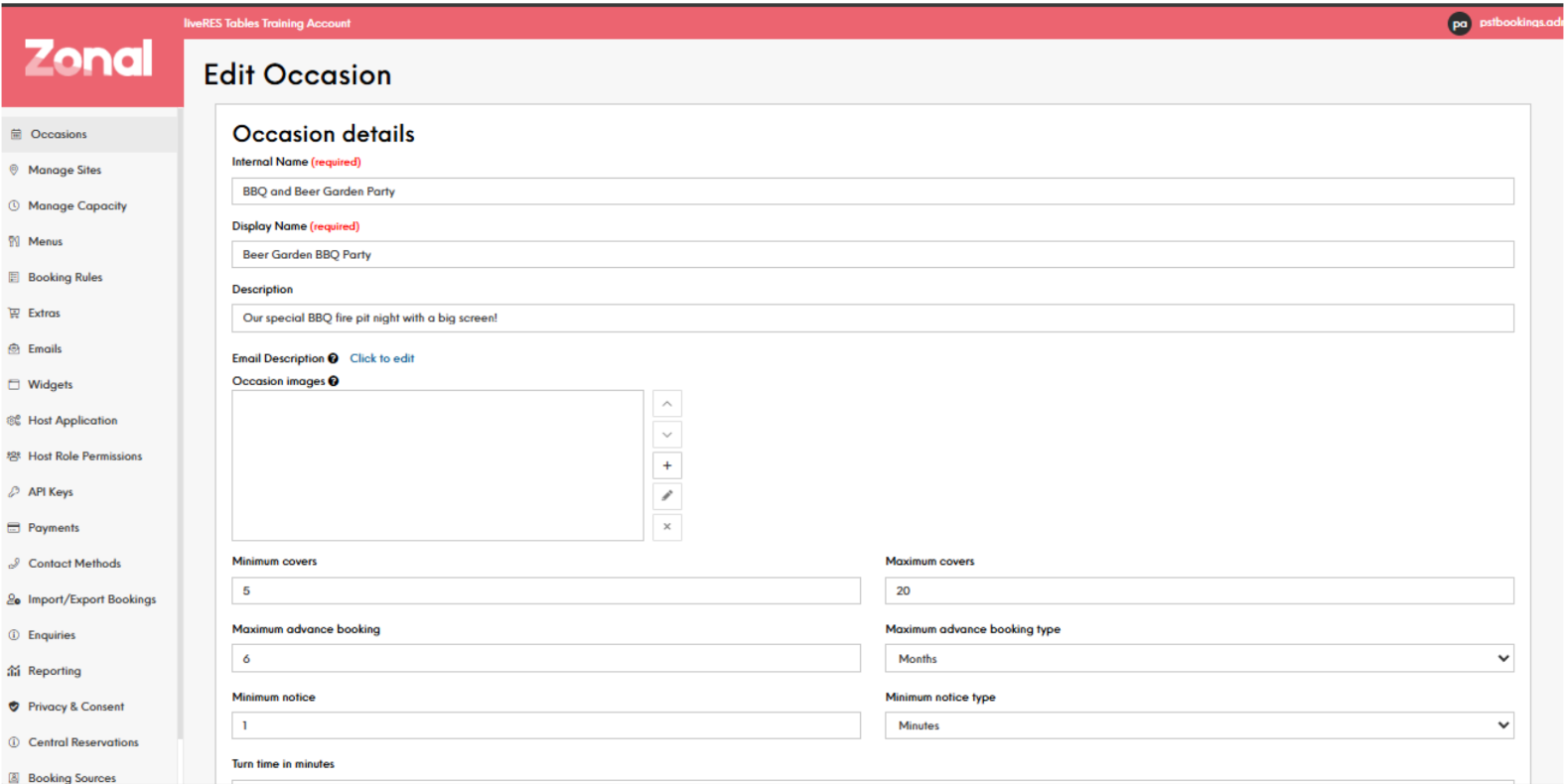The height and width of the screenshot is (784, 1565).
Task: Open Manage Capacity in the sidebar
Action: coord(77,205)
